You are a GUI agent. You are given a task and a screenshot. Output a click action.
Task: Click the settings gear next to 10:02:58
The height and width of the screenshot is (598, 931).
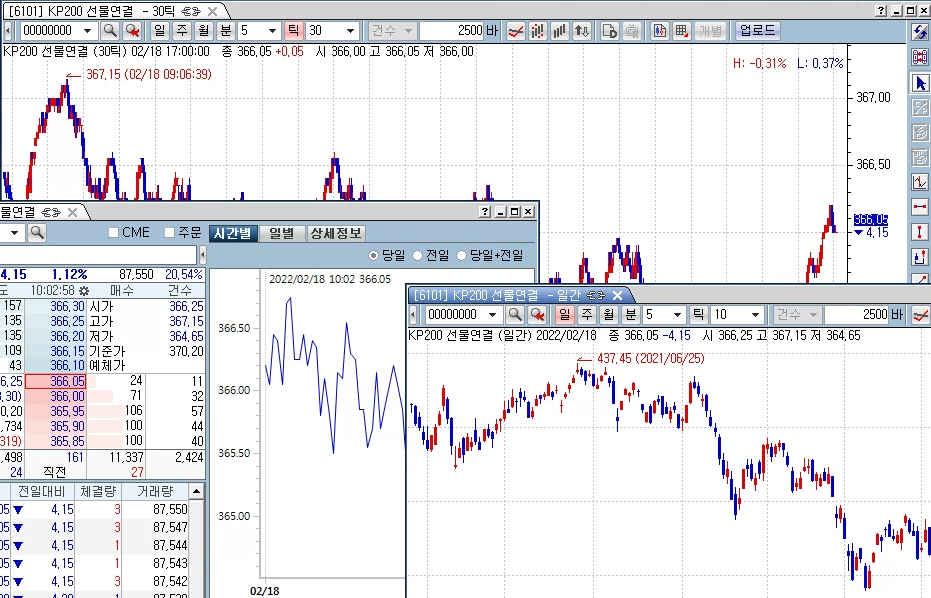pyautogui.click(x=84, y=290)
